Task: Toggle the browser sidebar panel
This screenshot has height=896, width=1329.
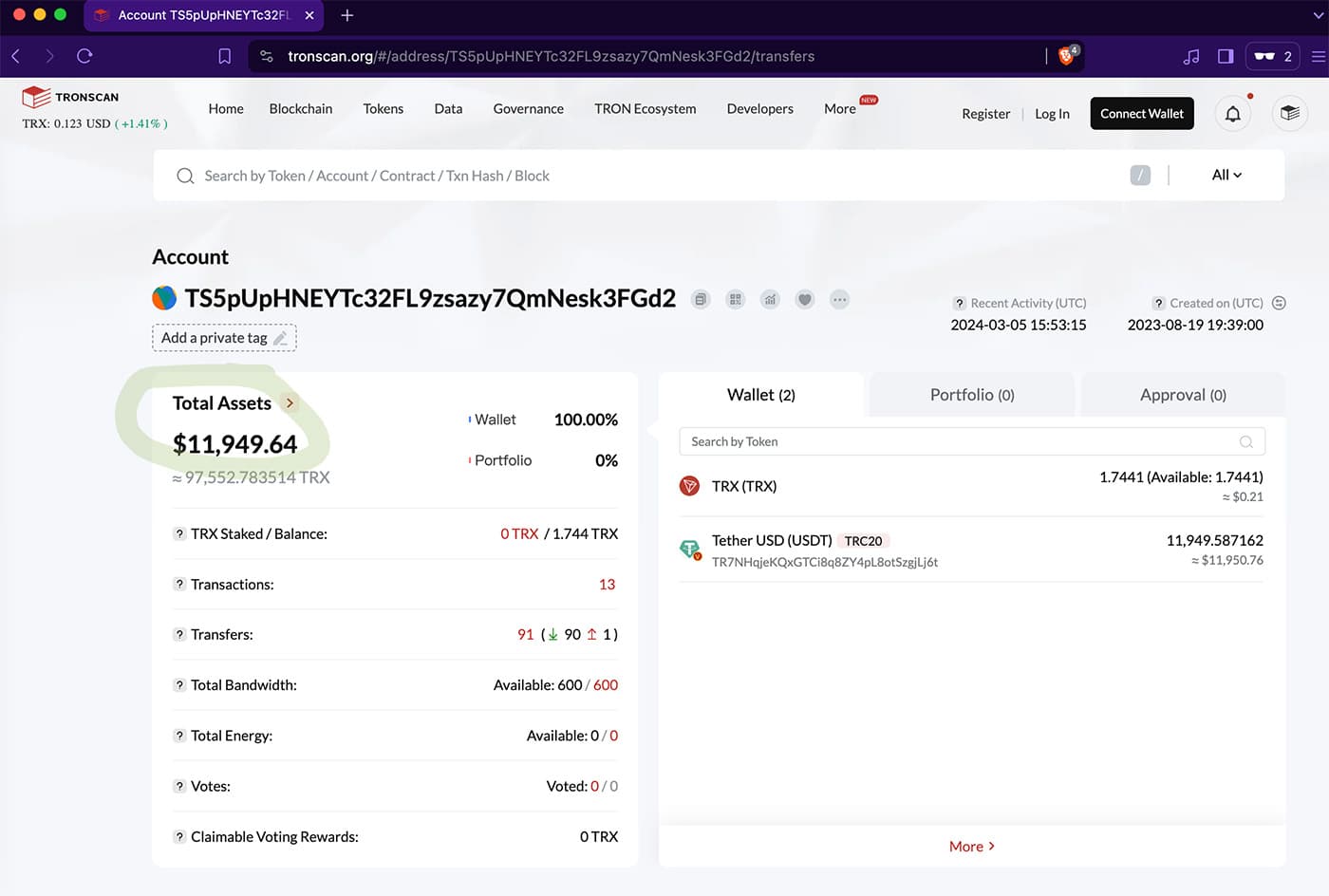Action: 1226,56
